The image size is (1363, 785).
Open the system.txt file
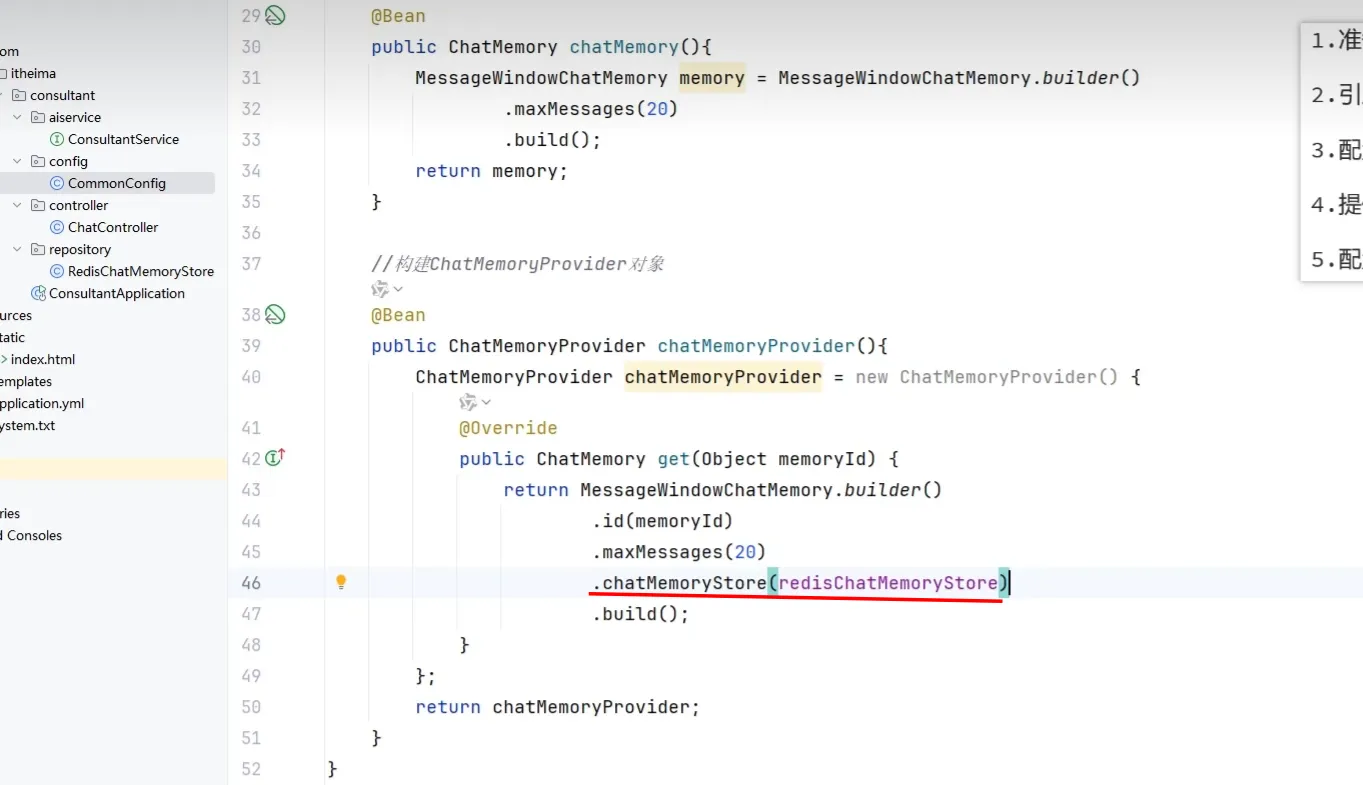[27, 425]
